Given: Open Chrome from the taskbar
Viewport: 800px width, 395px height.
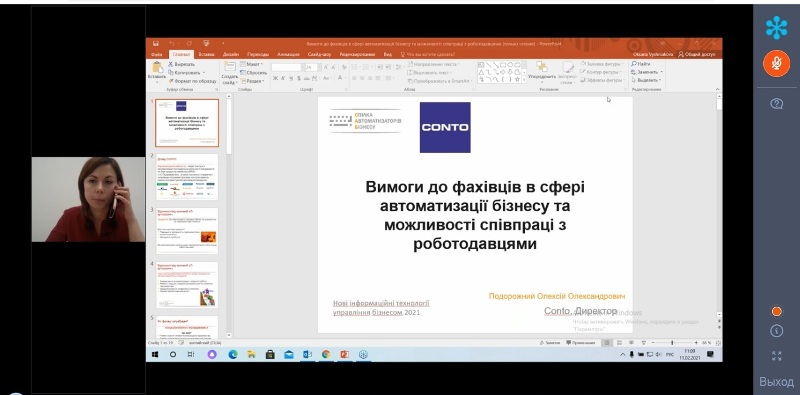Looking at the screenshot, I should 326,354.
